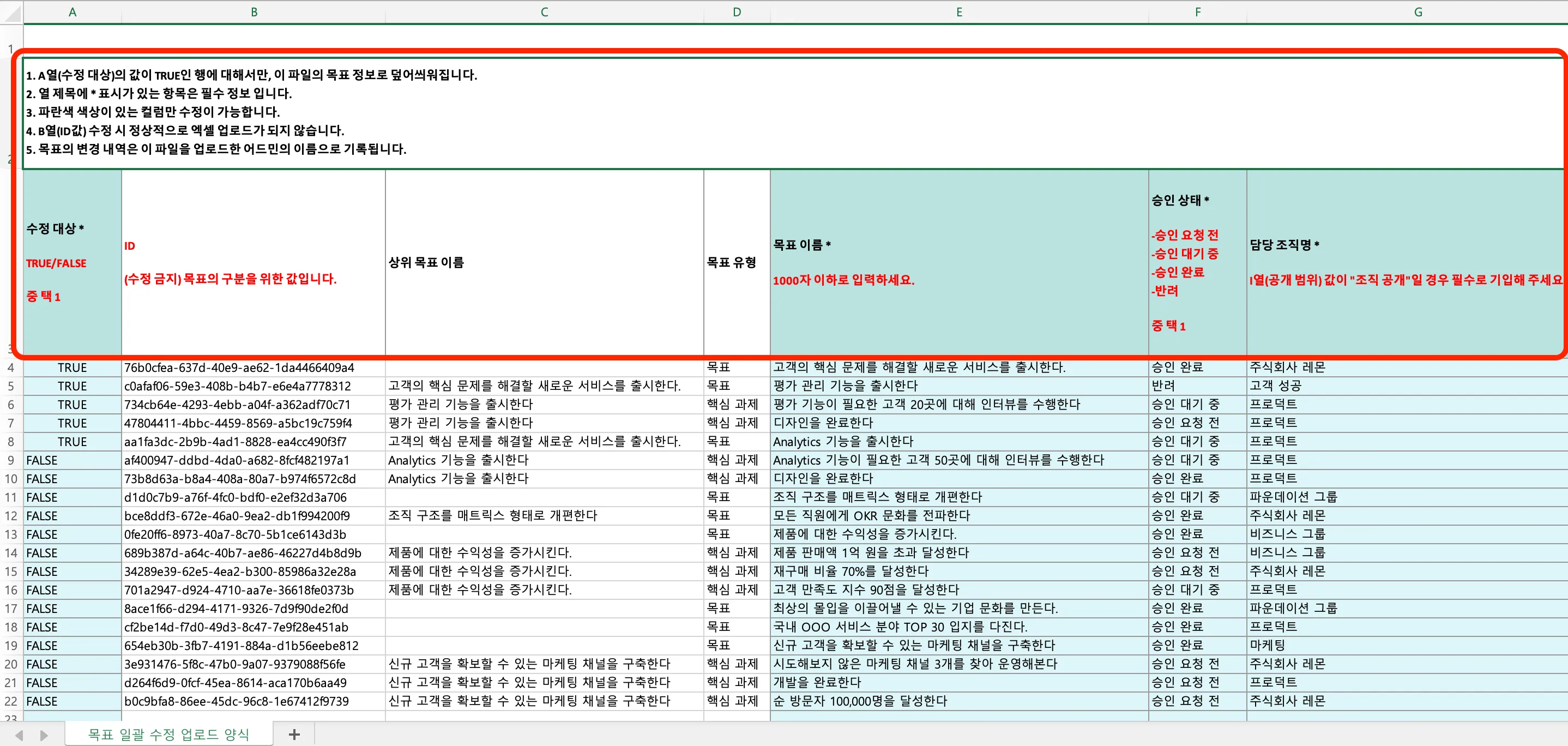Select ID cell b0c9bfa8-86ee-45dc-96c8-1e67412f9739
Viewport: 1568px width, 746px height.
[x=253, y=701]
